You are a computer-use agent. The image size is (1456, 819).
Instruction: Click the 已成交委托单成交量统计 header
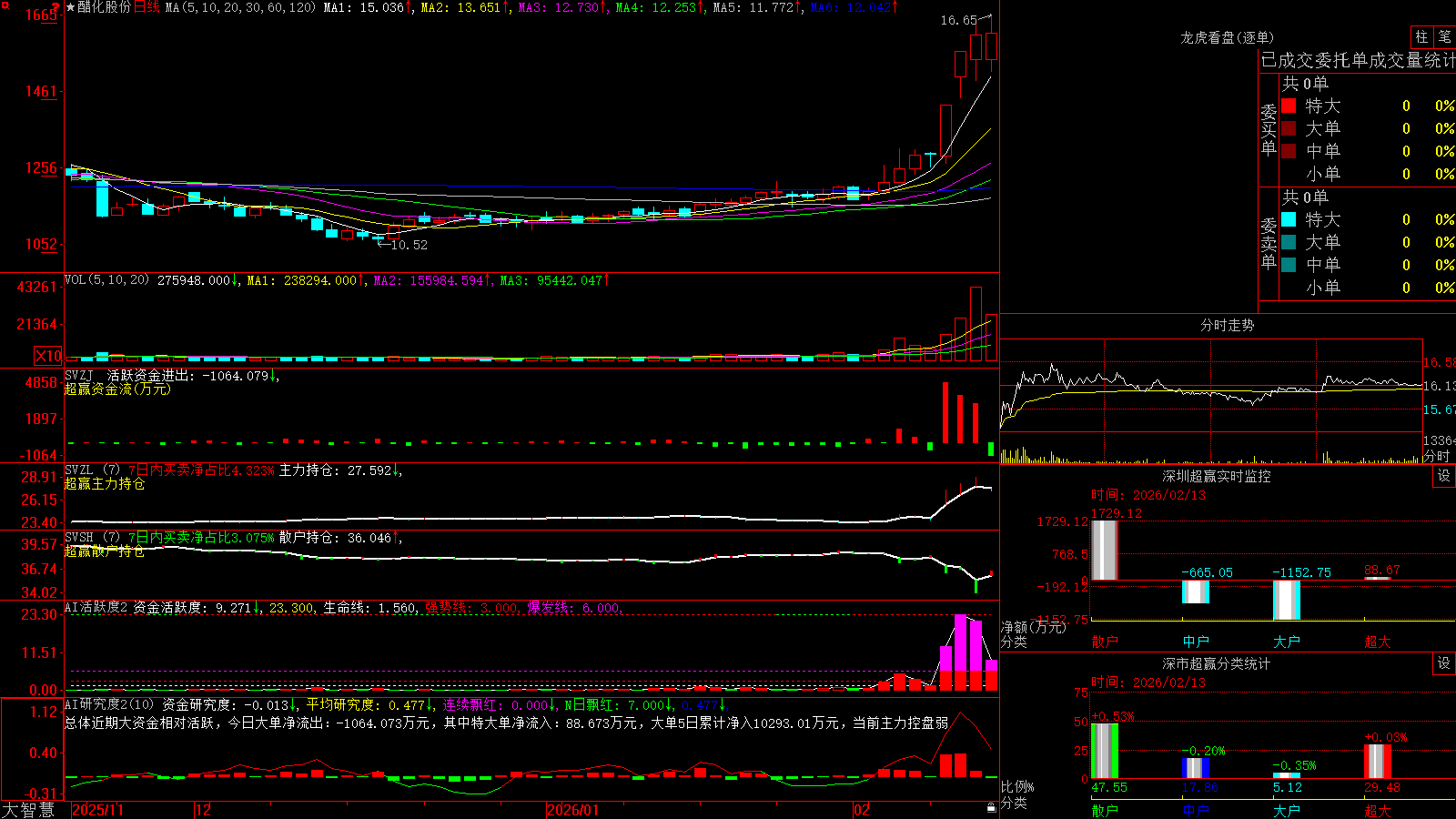click(x=1358, y=60)
